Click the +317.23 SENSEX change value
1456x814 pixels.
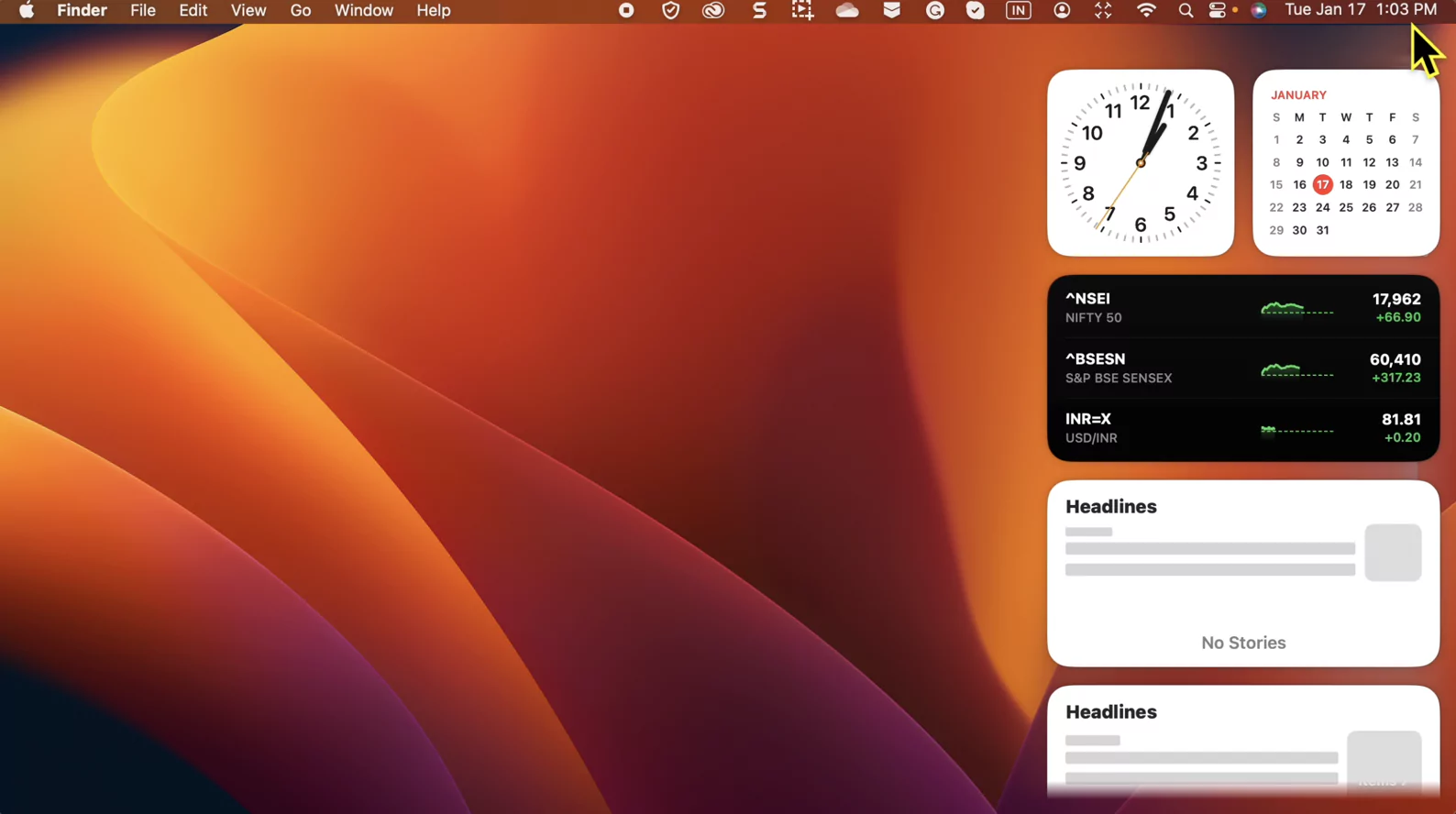[1395, 378]
